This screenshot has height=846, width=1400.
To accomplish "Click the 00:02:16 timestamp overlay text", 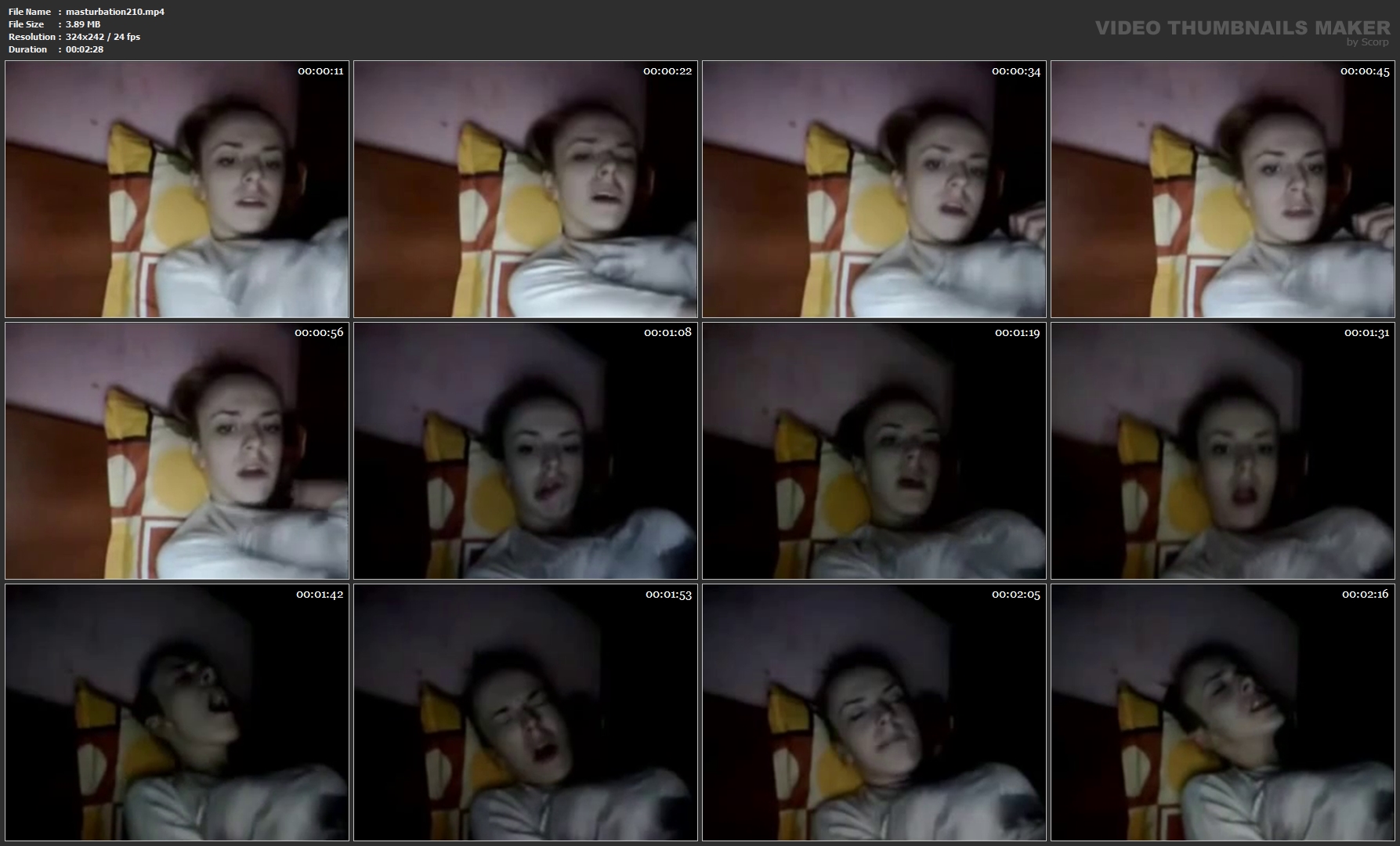I will coord(1365,595).
